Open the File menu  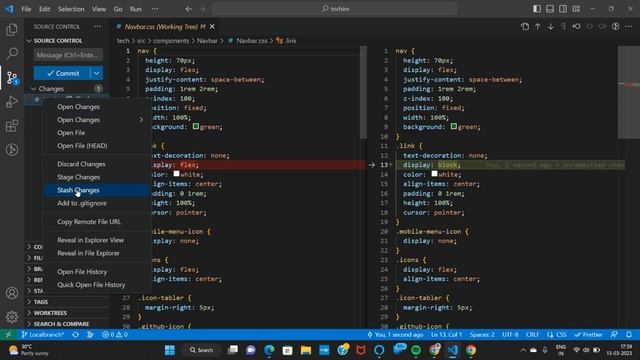[x=26, y=9]
